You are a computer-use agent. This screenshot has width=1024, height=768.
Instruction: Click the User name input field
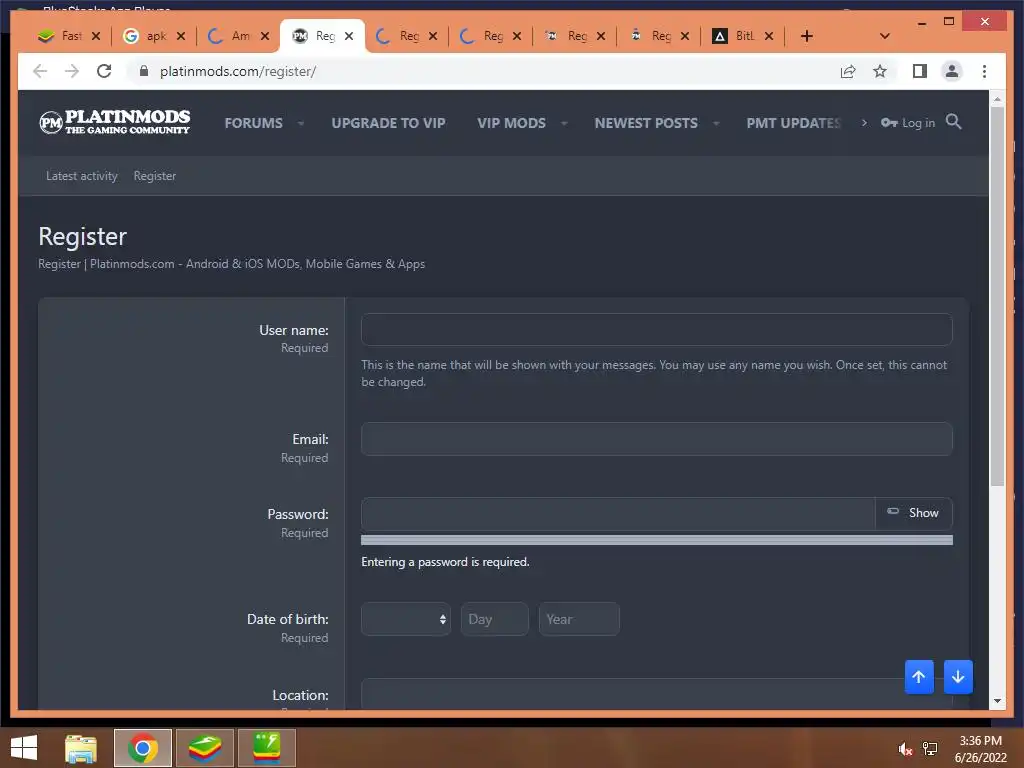tap(656, 329)
